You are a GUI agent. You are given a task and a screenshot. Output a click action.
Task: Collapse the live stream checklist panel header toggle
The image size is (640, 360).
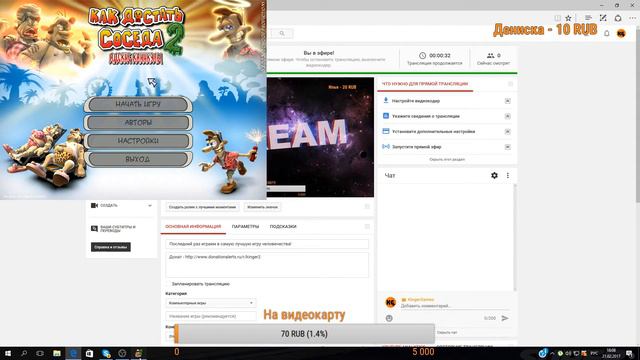pos(510,84)
